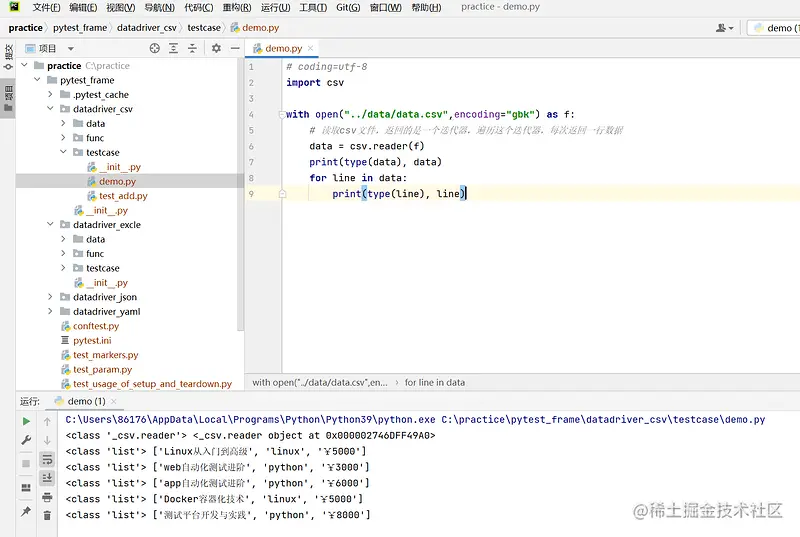Open the 运行(U) menu

pyautogui.click(x=276, y=7)
